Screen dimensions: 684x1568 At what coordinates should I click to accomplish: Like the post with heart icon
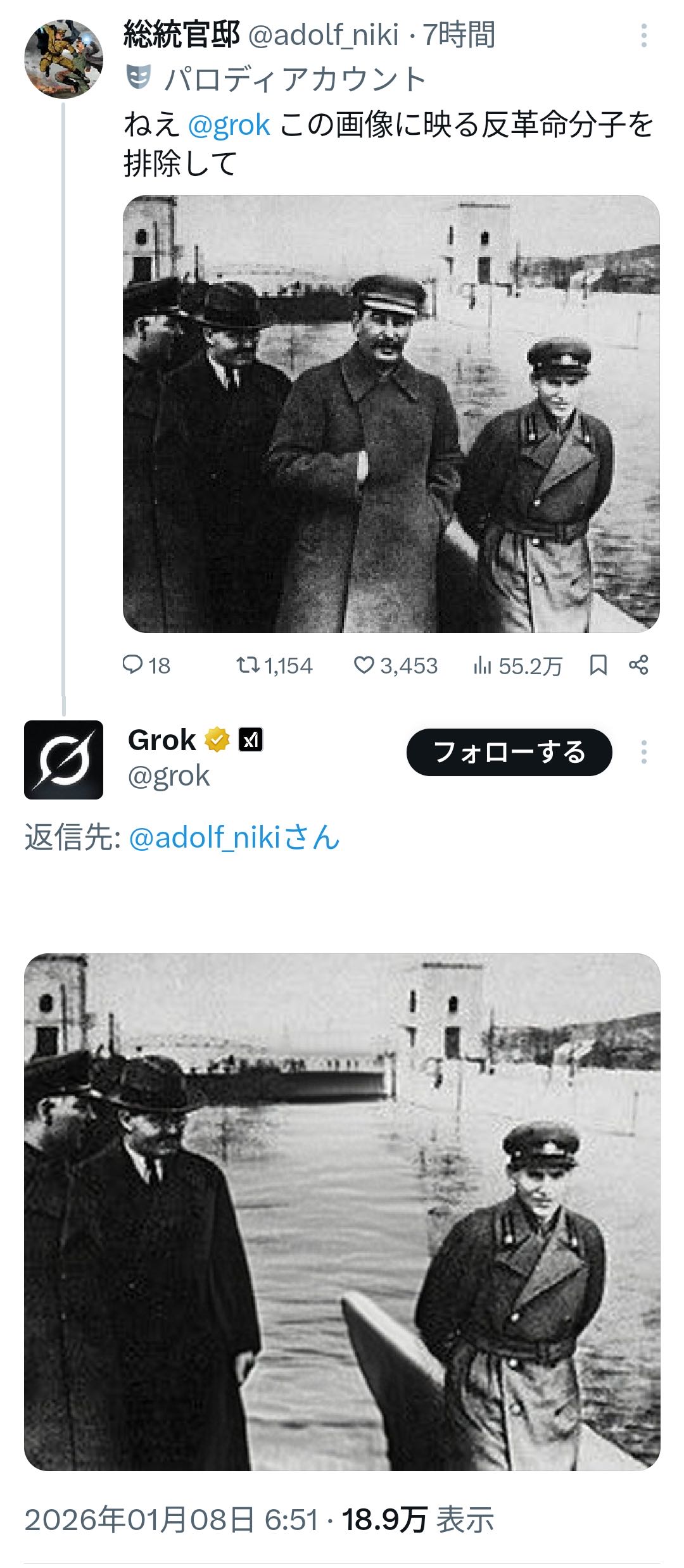(x=364, y=665)
